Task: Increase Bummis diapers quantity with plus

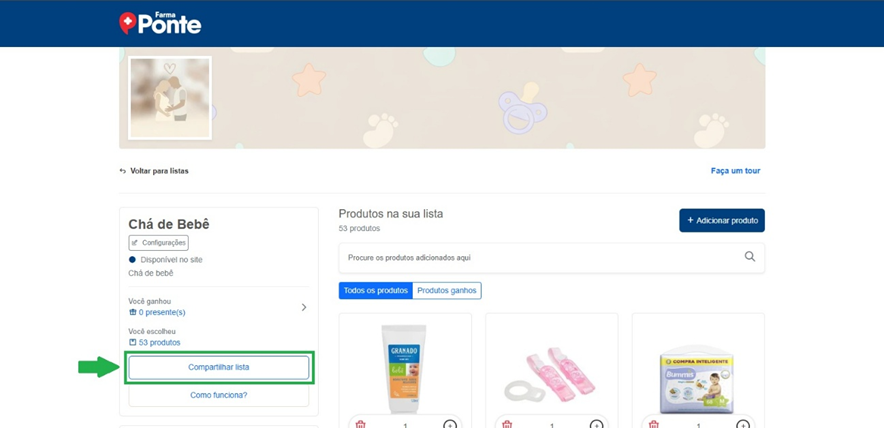Action: [x=743, y=424]
